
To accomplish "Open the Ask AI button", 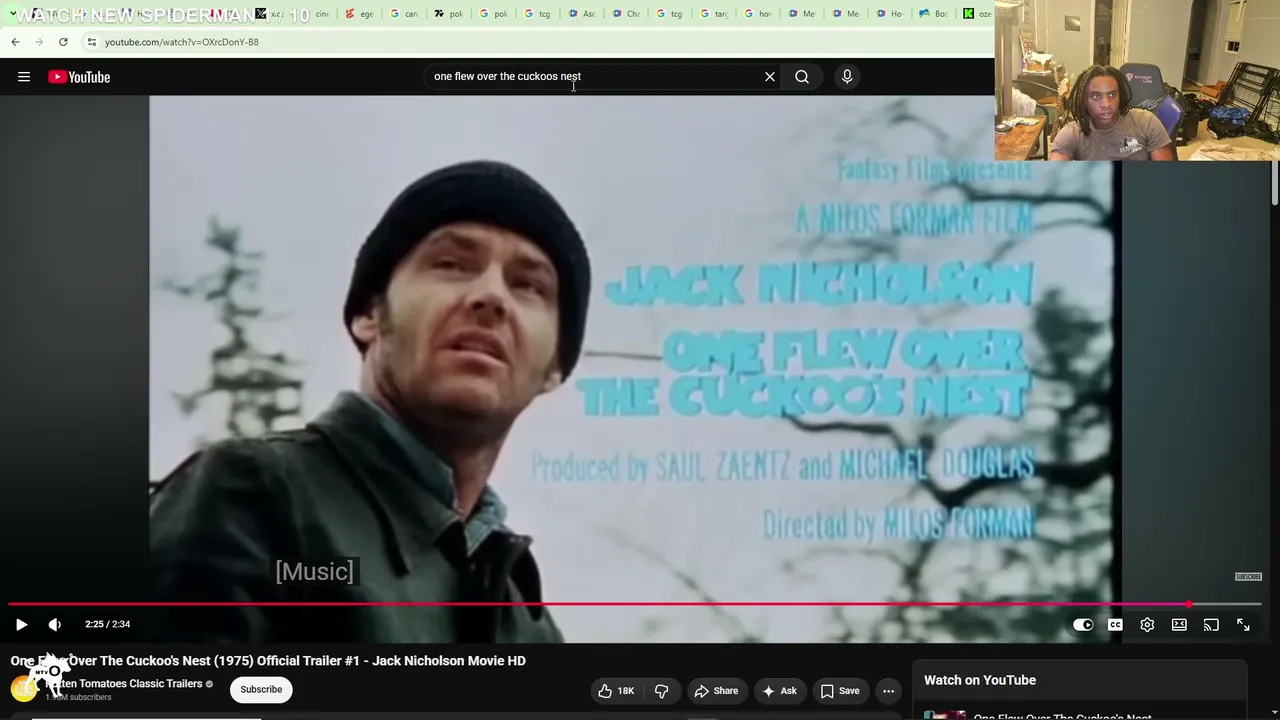I will point(779,691).
